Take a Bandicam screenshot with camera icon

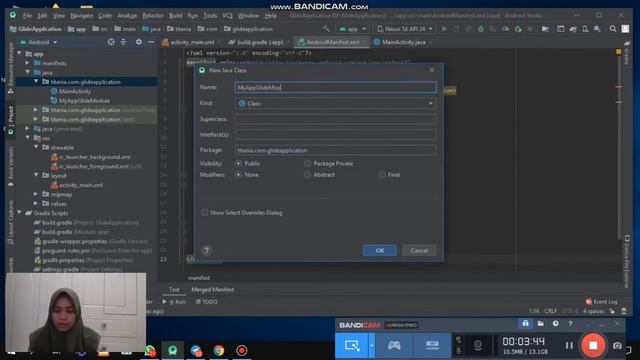[617, 345]
